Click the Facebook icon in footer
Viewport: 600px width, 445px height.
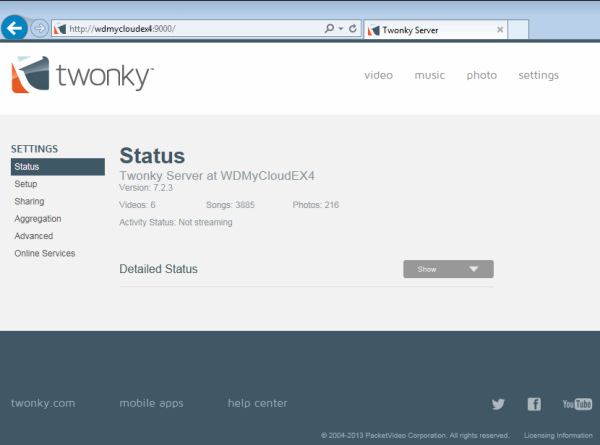pos(534,404)
